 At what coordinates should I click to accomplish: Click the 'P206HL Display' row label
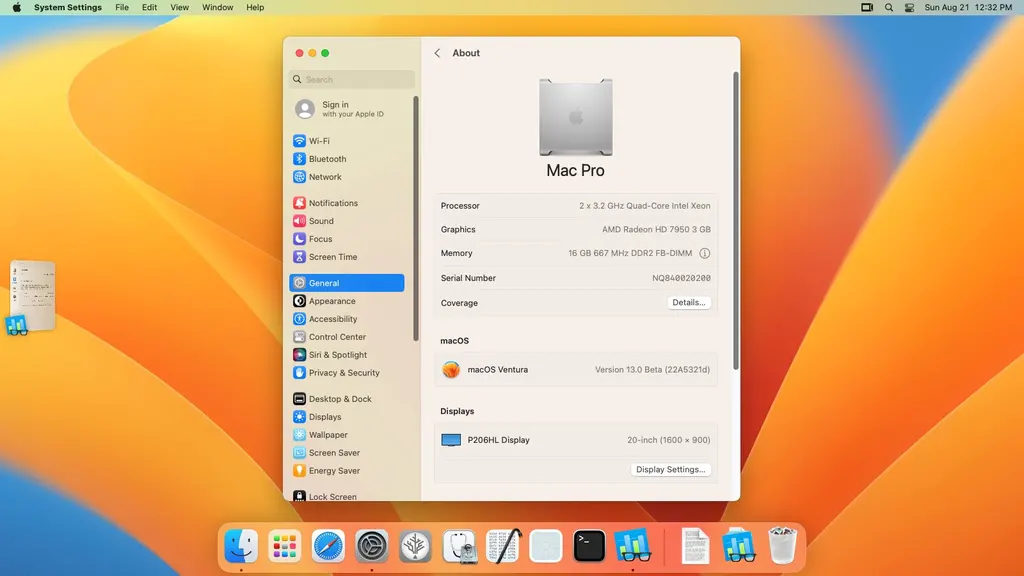click(498, 440)
